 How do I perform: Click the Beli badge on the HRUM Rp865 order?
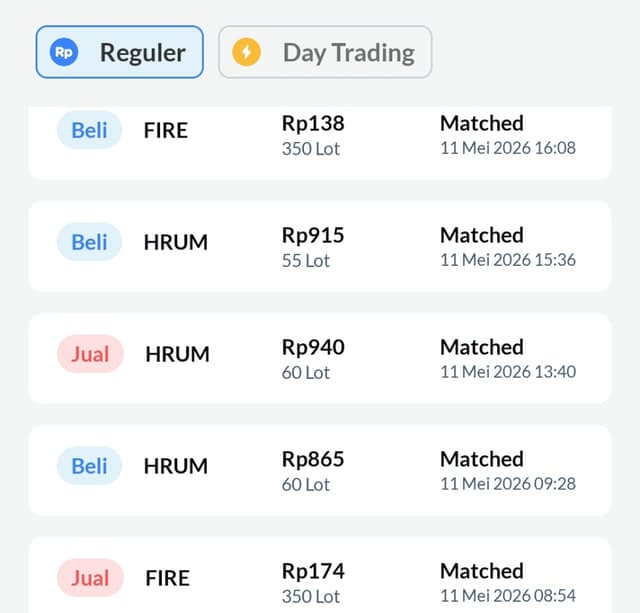(89, 466)
